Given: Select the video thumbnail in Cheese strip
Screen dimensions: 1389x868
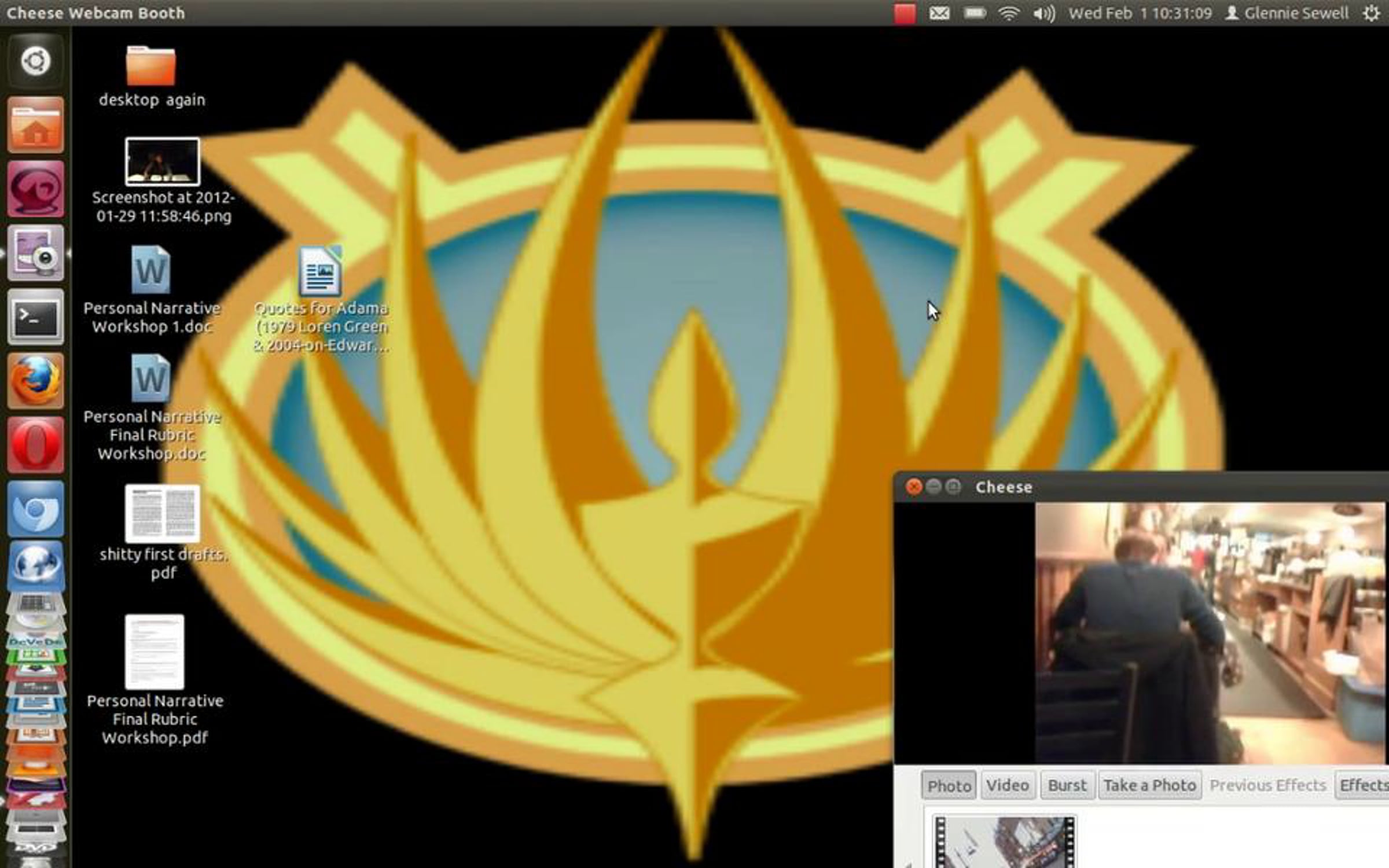Looking at the screenshot, I should click(x=1004, y=842).
